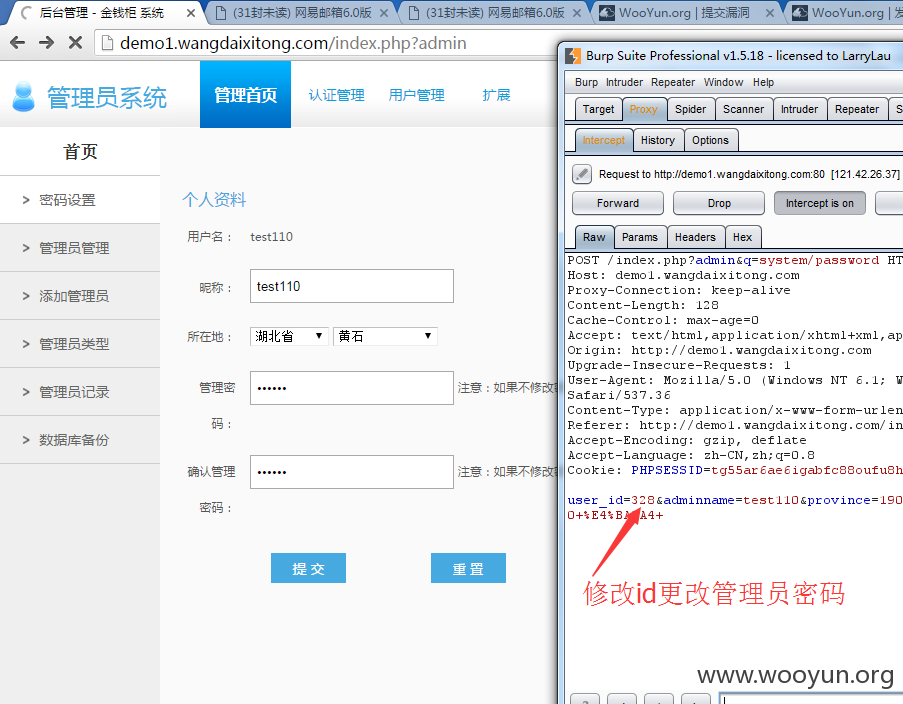903x704 pixels.
Task: Open the Window menu in Burp Suite
Action: click(x=723, y=82)
